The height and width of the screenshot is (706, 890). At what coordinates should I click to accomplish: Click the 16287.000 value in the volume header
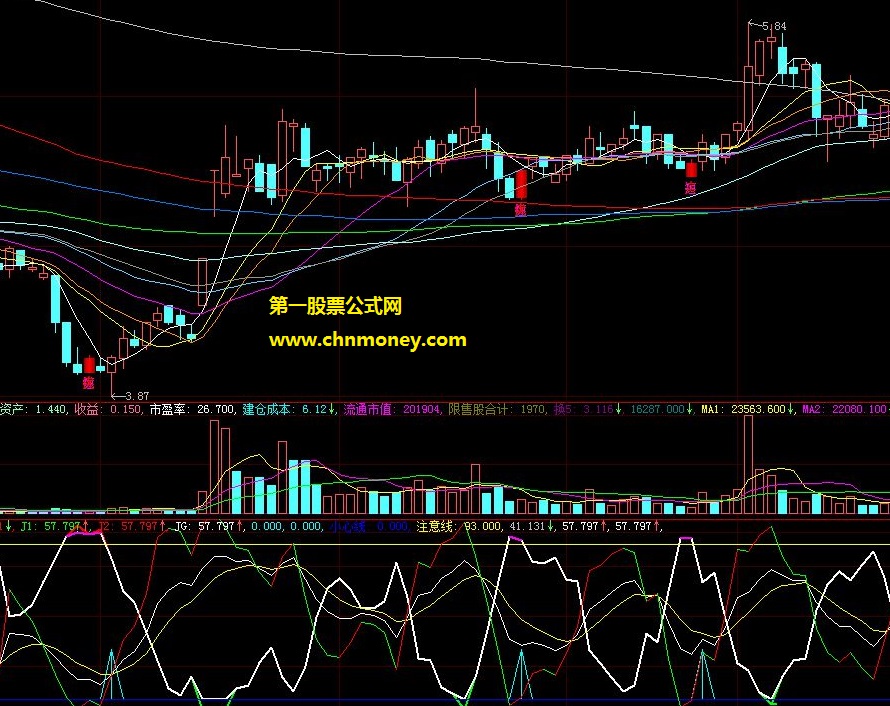(662, 409)
